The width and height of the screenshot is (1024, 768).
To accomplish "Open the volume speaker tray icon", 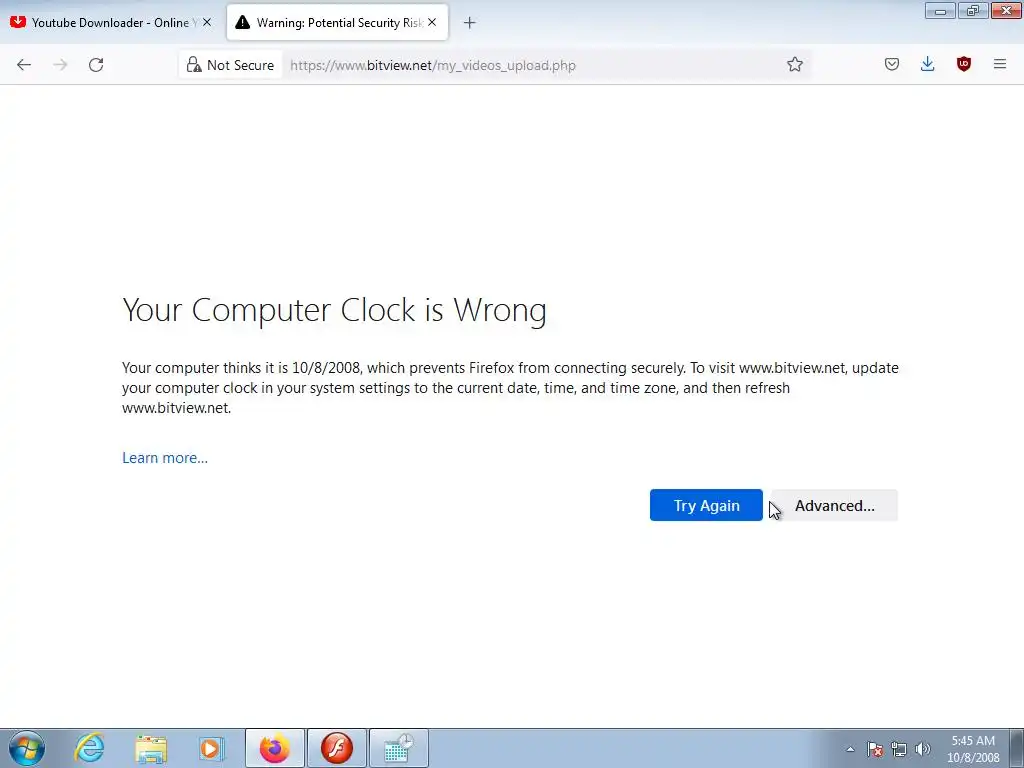I will point(923,749).
